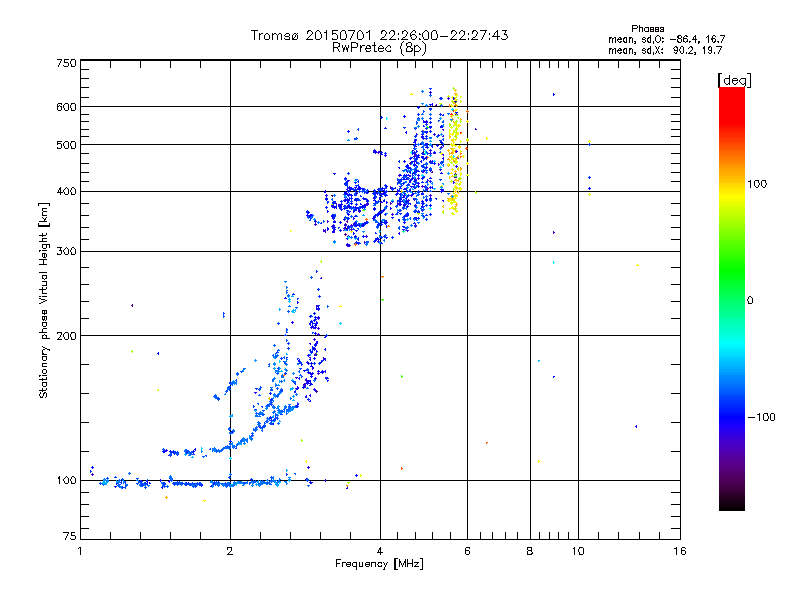Click the y-axis '750' tick label

(x=66, y=63)
